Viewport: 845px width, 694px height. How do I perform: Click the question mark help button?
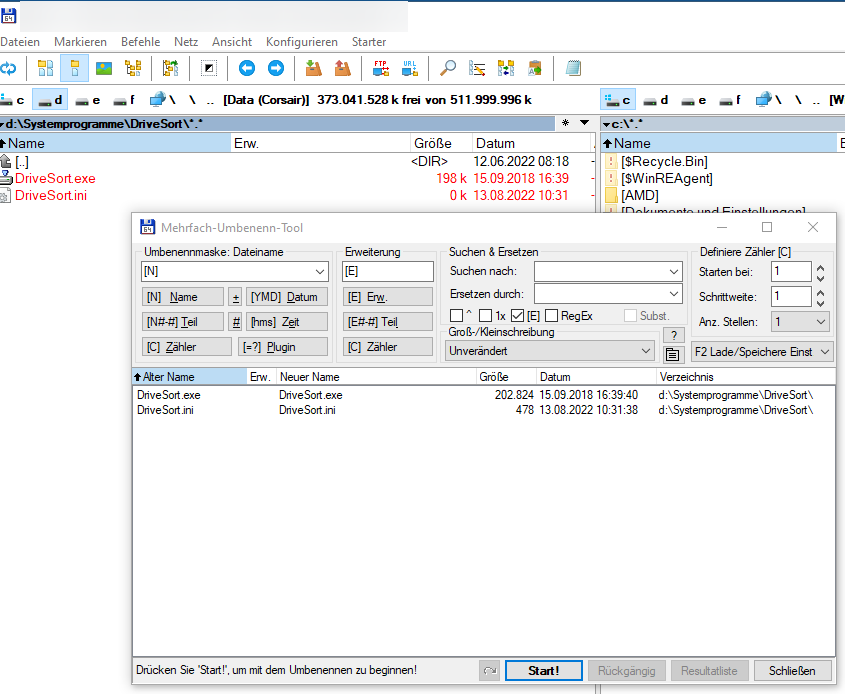tap(674, 335)
